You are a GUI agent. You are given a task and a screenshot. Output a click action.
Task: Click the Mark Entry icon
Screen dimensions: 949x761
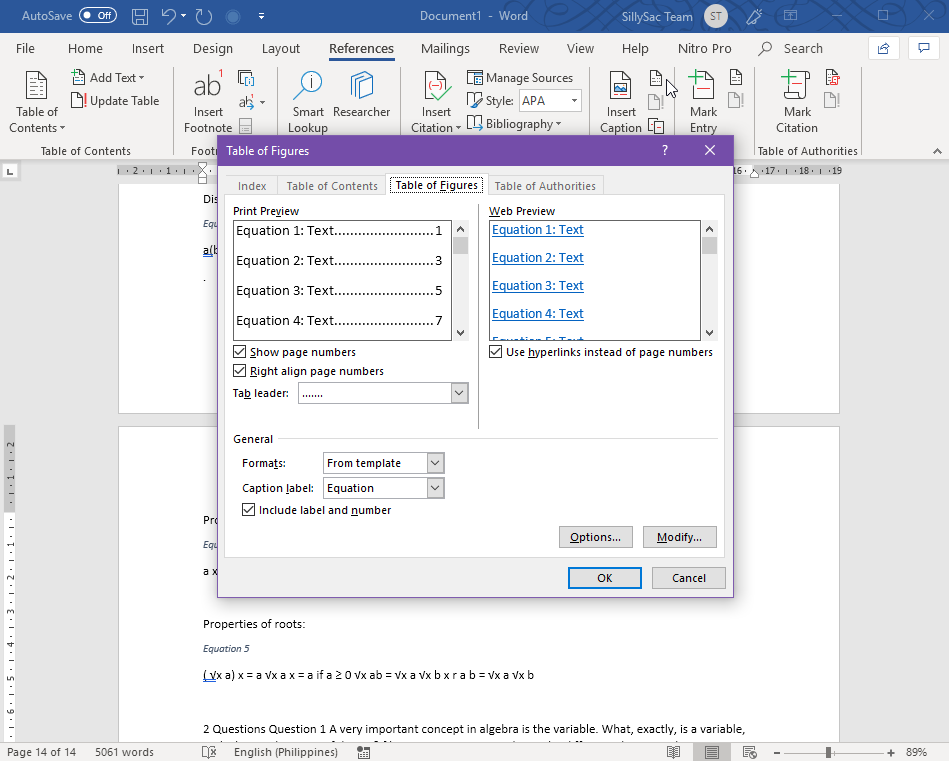point(703,88)
